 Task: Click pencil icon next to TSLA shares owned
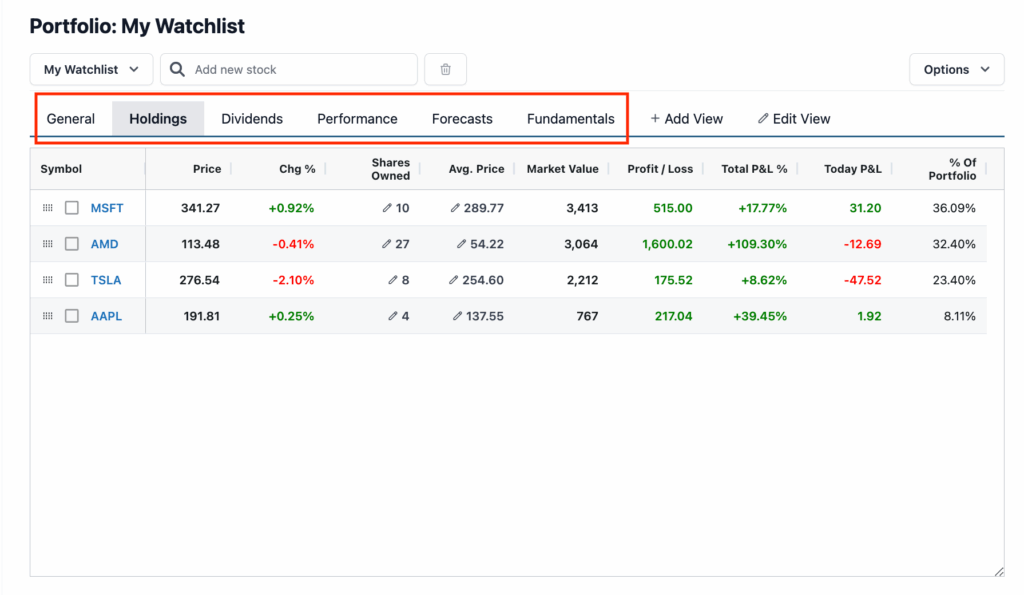point(393,280)
